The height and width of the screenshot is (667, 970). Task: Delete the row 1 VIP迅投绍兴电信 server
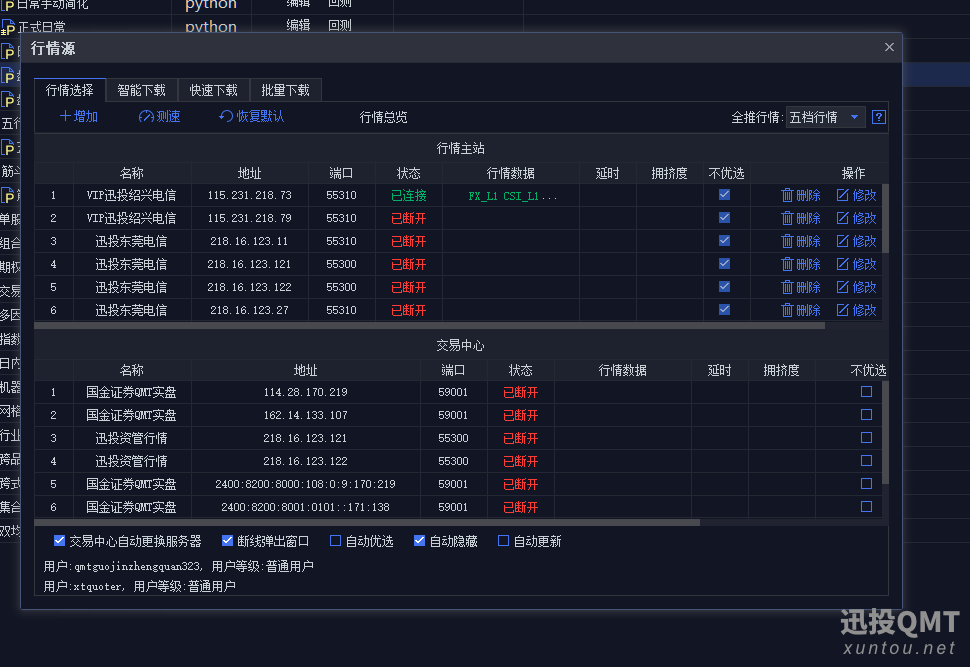[x=800, y=196]
